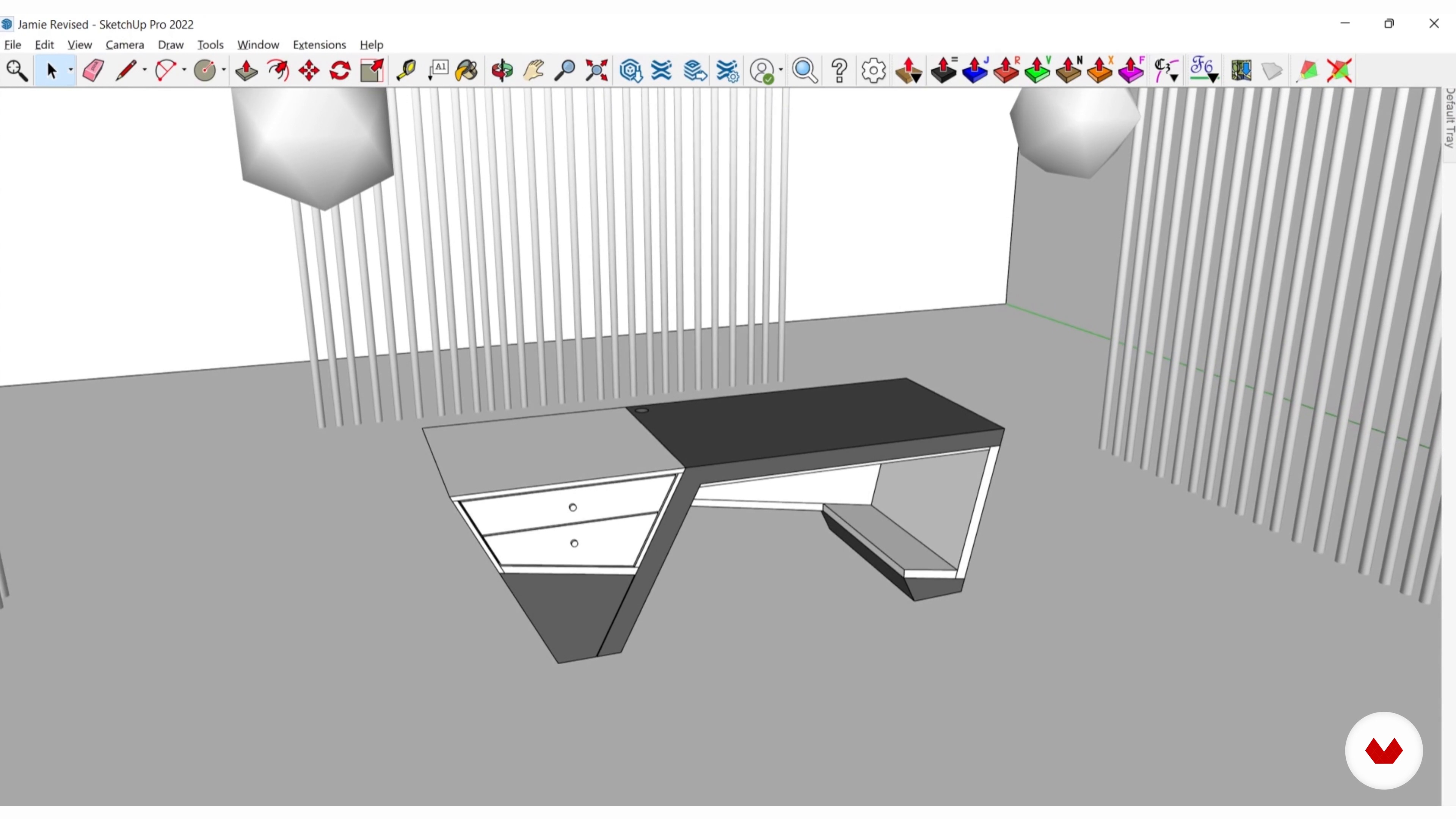Pick the Tape Measure tool
The height and width of the screenshot is (819, 1456).
[406, 71]
